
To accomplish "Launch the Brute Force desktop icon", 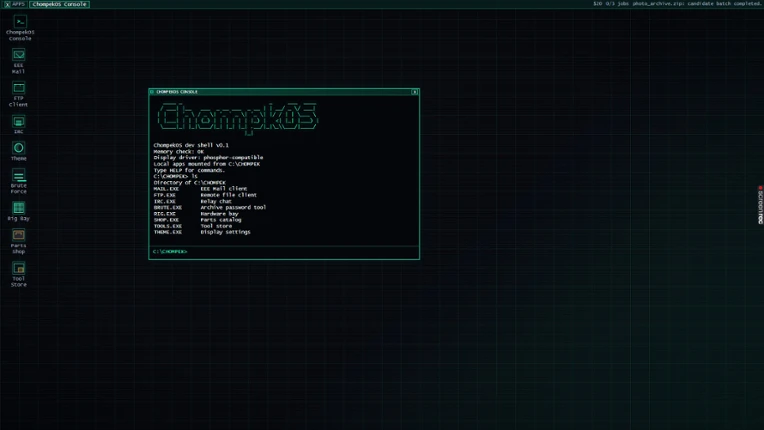I will (x=19, y=181).
